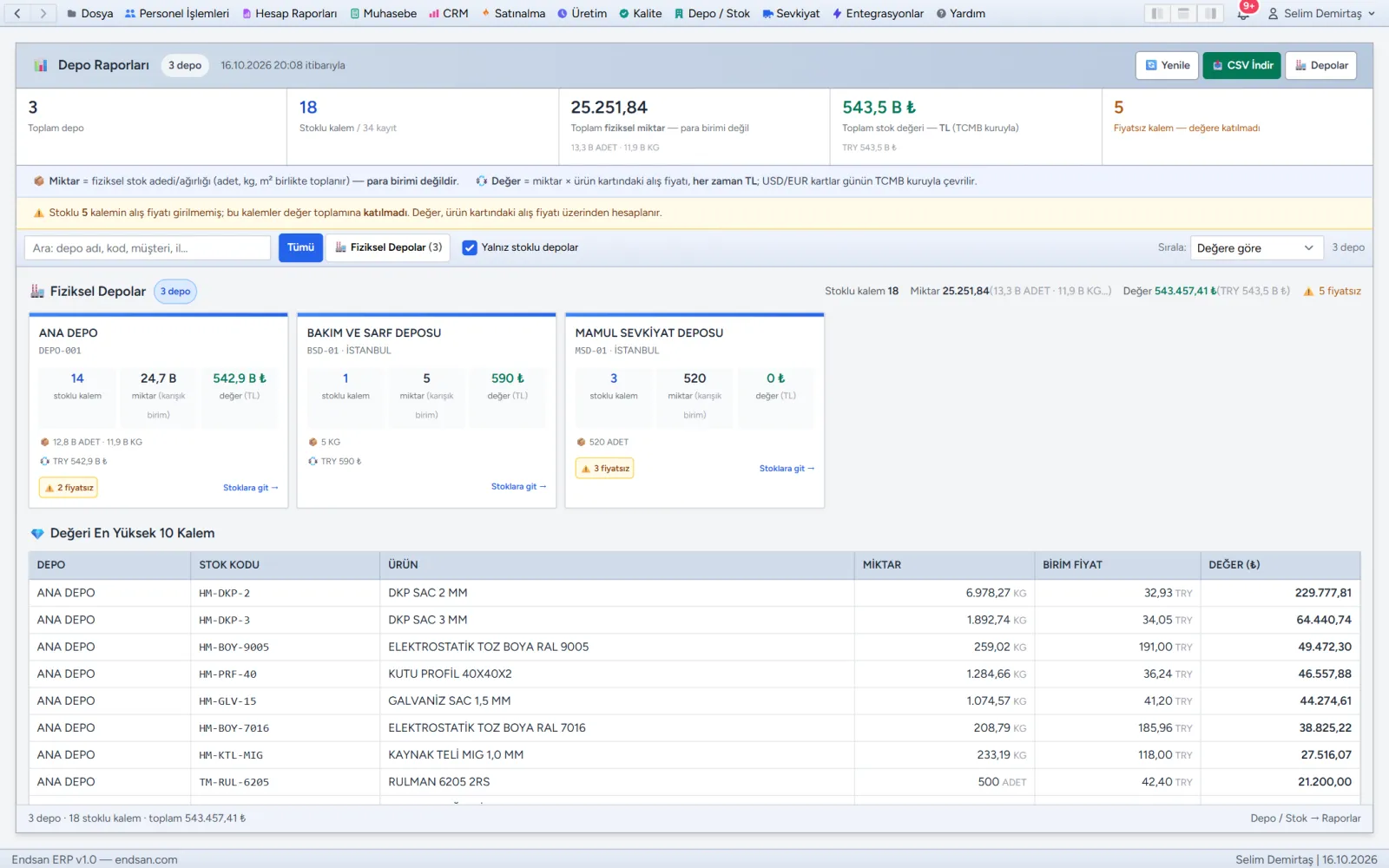Click the box icon beside 520 ADET
The image size is (1389, 868).
[x=582, y=443]
